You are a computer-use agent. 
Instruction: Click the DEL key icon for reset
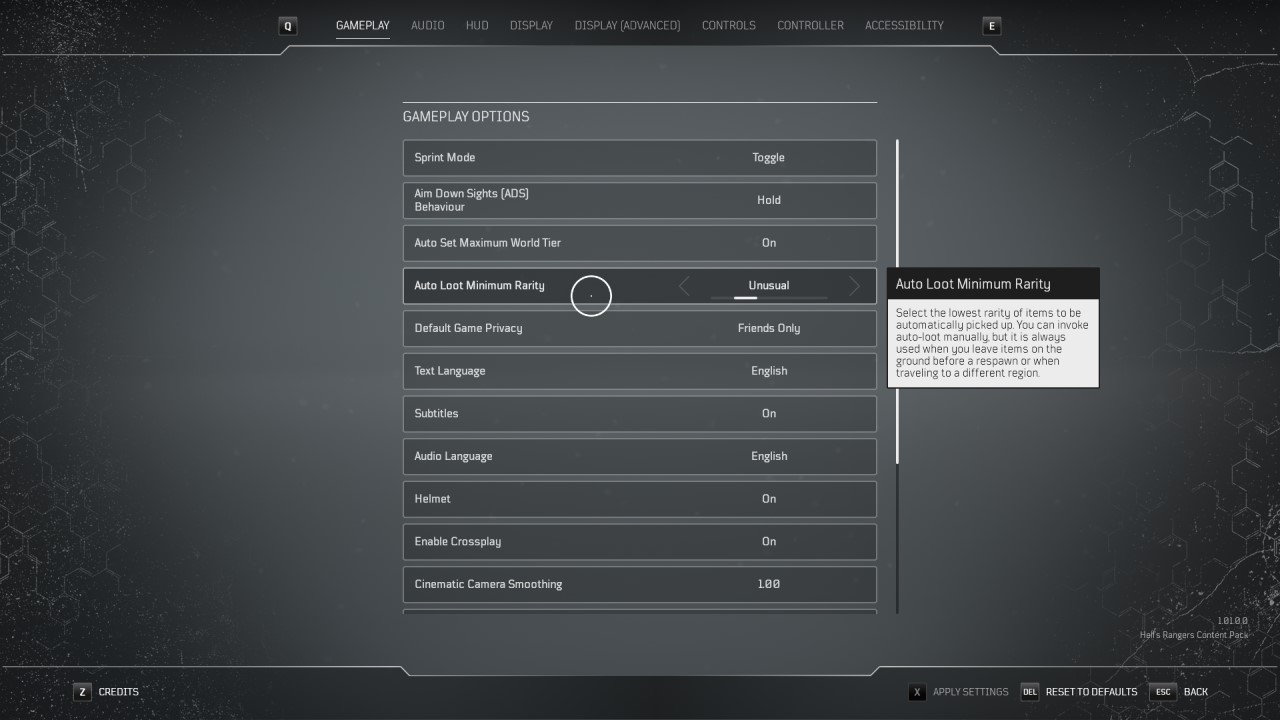click(x=1029, y=692)
